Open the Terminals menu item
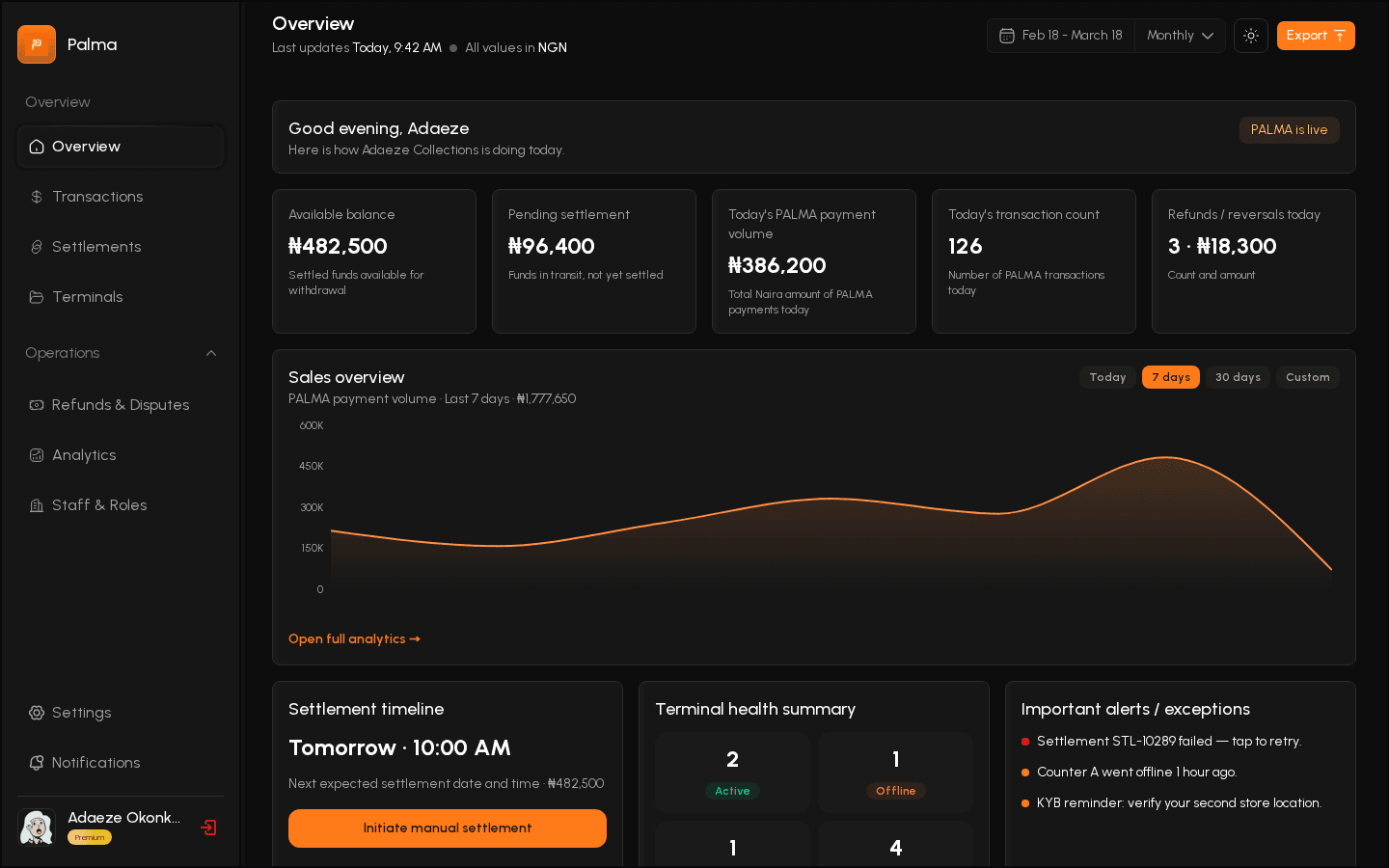Viewport: 1389px width, 868px height. pos(121,297)
